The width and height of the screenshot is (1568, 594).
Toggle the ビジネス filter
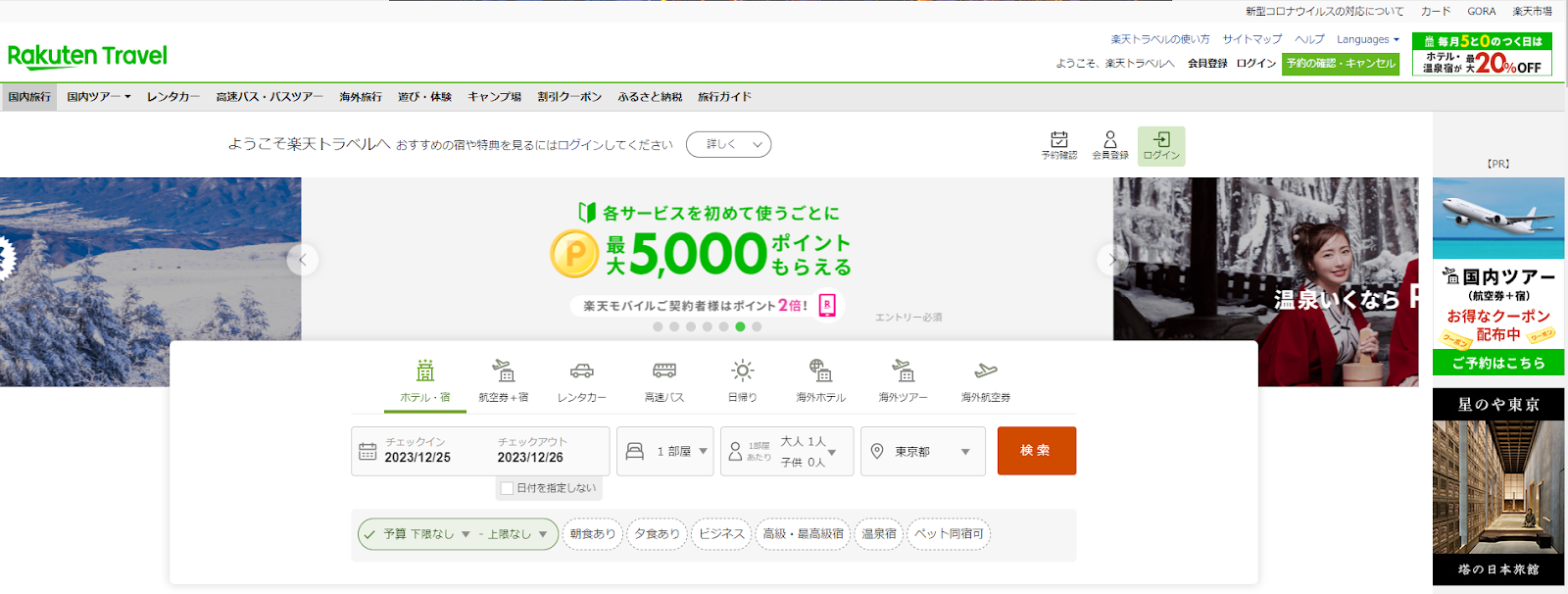coord(721,534)
